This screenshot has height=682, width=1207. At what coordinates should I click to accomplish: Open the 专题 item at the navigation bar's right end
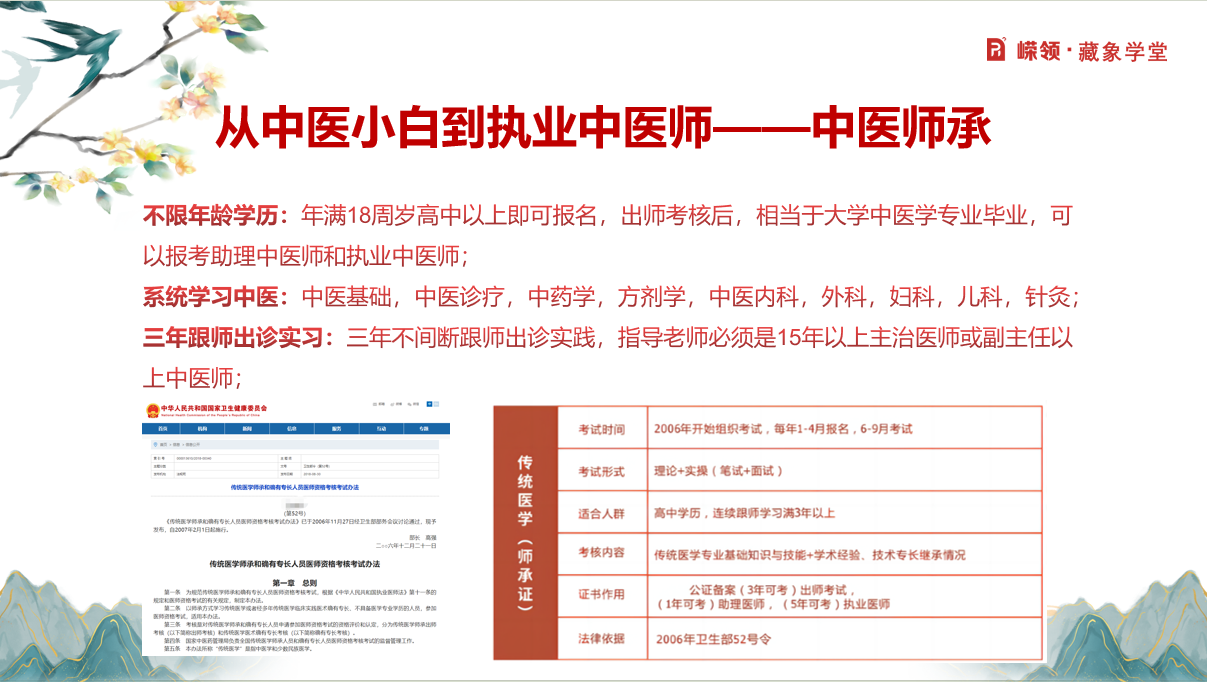tap(421, 427)
